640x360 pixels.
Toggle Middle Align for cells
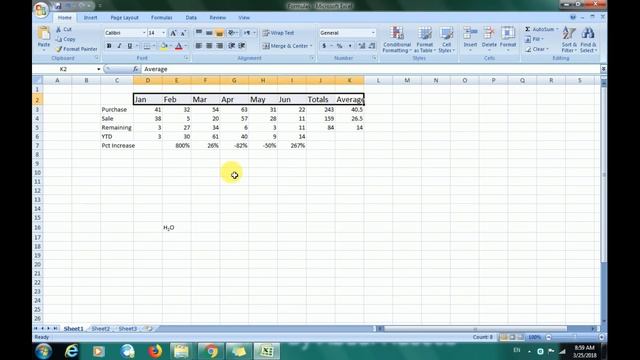(209, 33)
